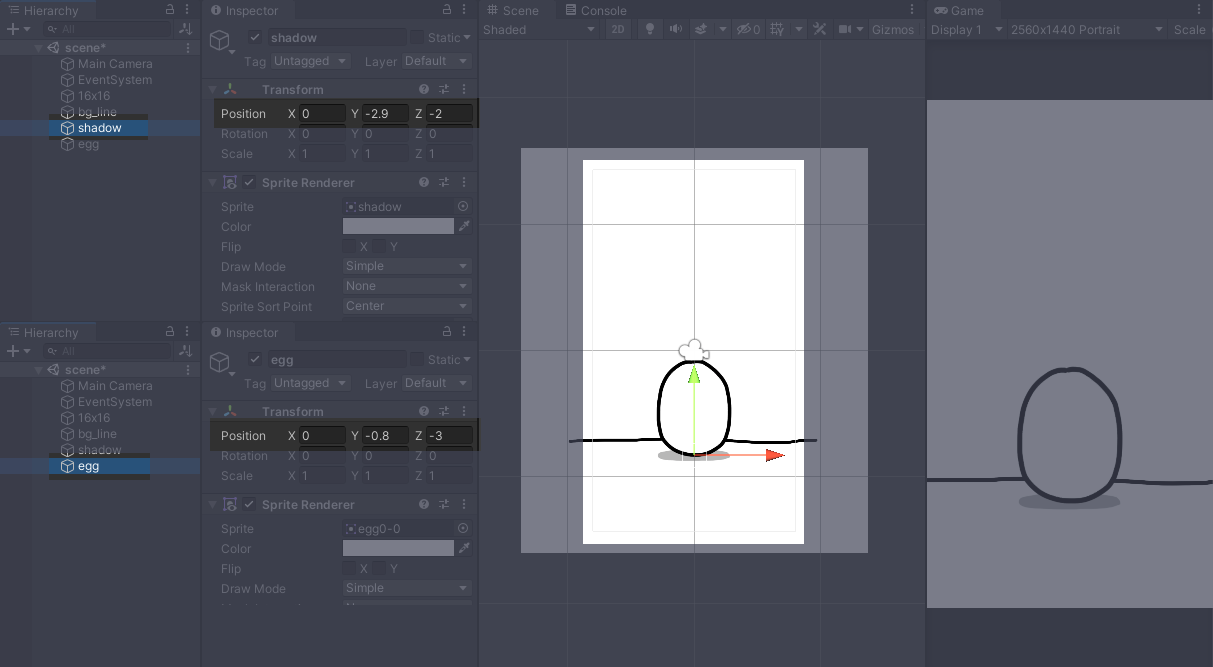Click the shadow GameObject cube icon
The width and height of the screenshot is (1213, 667).
(x=220, y=40)
